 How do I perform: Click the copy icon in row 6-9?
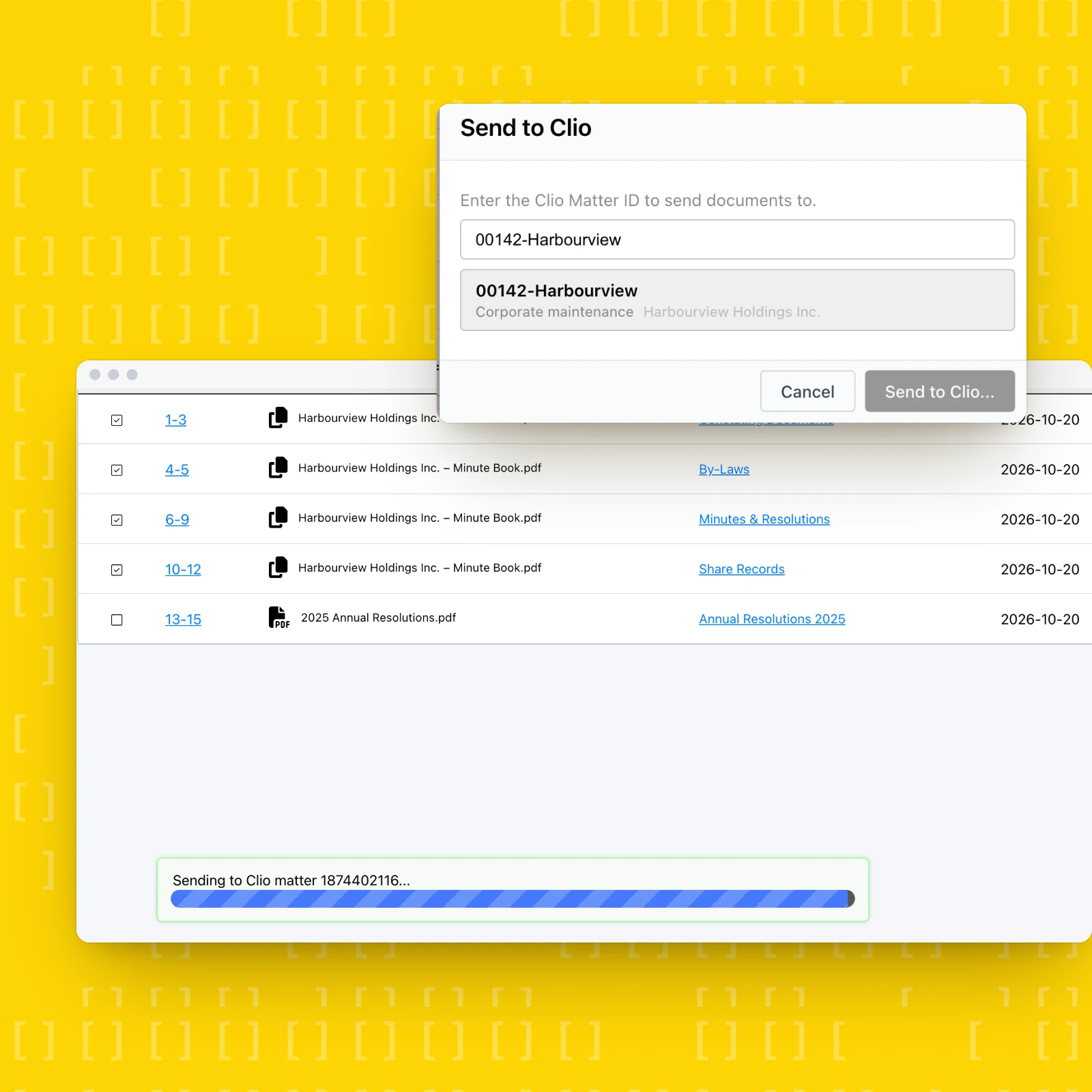tap(278, 517)
